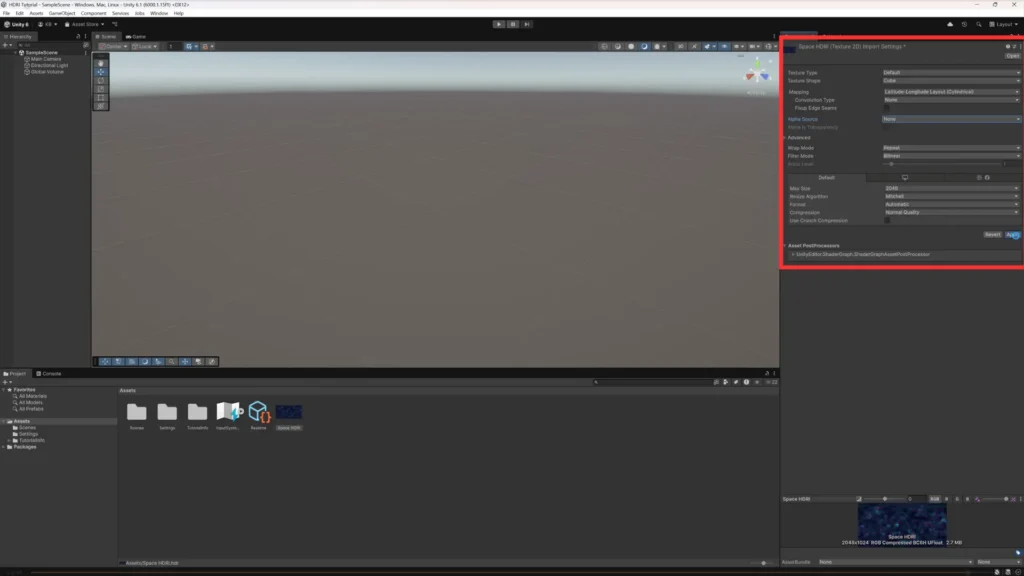Click the Play button in toolbar

pyautogui.click(x=499, y=24)
